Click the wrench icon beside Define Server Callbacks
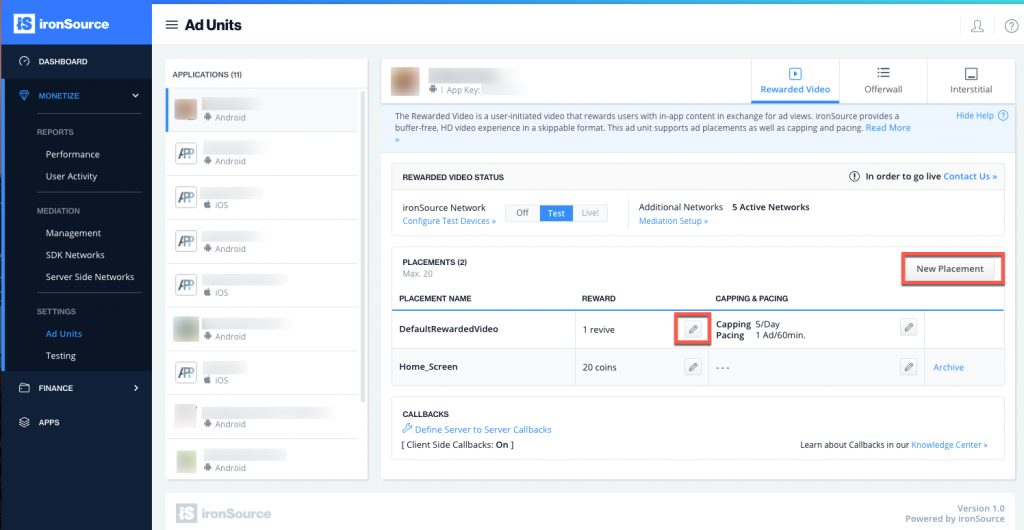Screen dimensions: 1024x530 point(407,429)
